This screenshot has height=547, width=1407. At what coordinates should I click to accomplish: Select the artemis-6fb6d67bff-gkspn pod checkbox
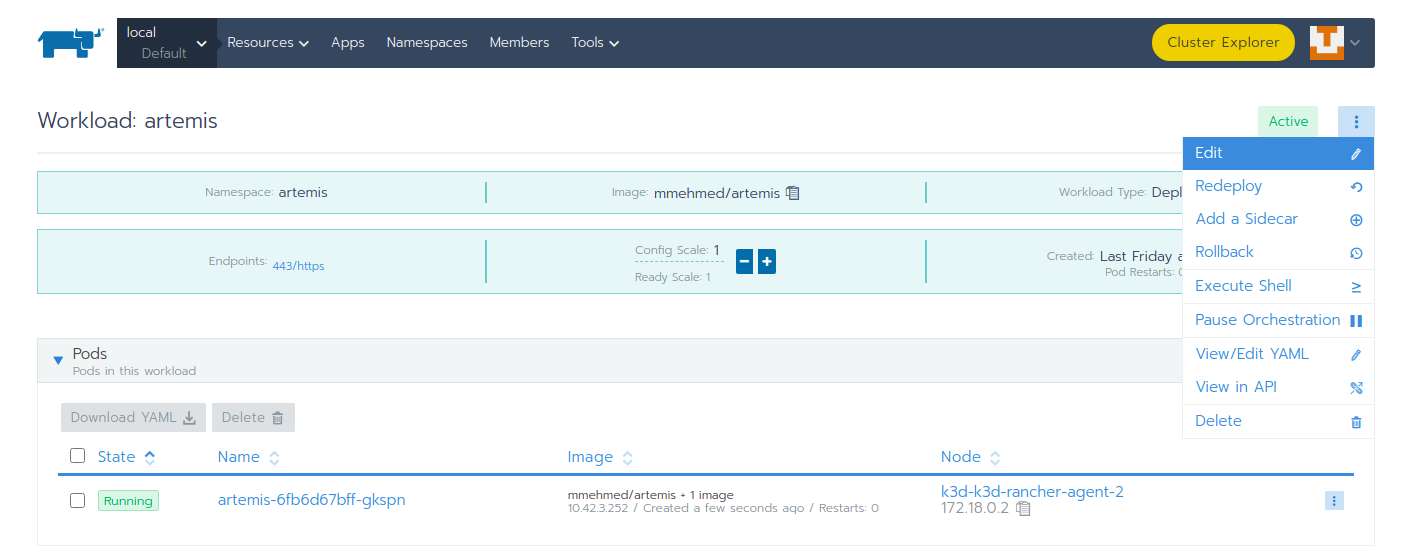78,501
